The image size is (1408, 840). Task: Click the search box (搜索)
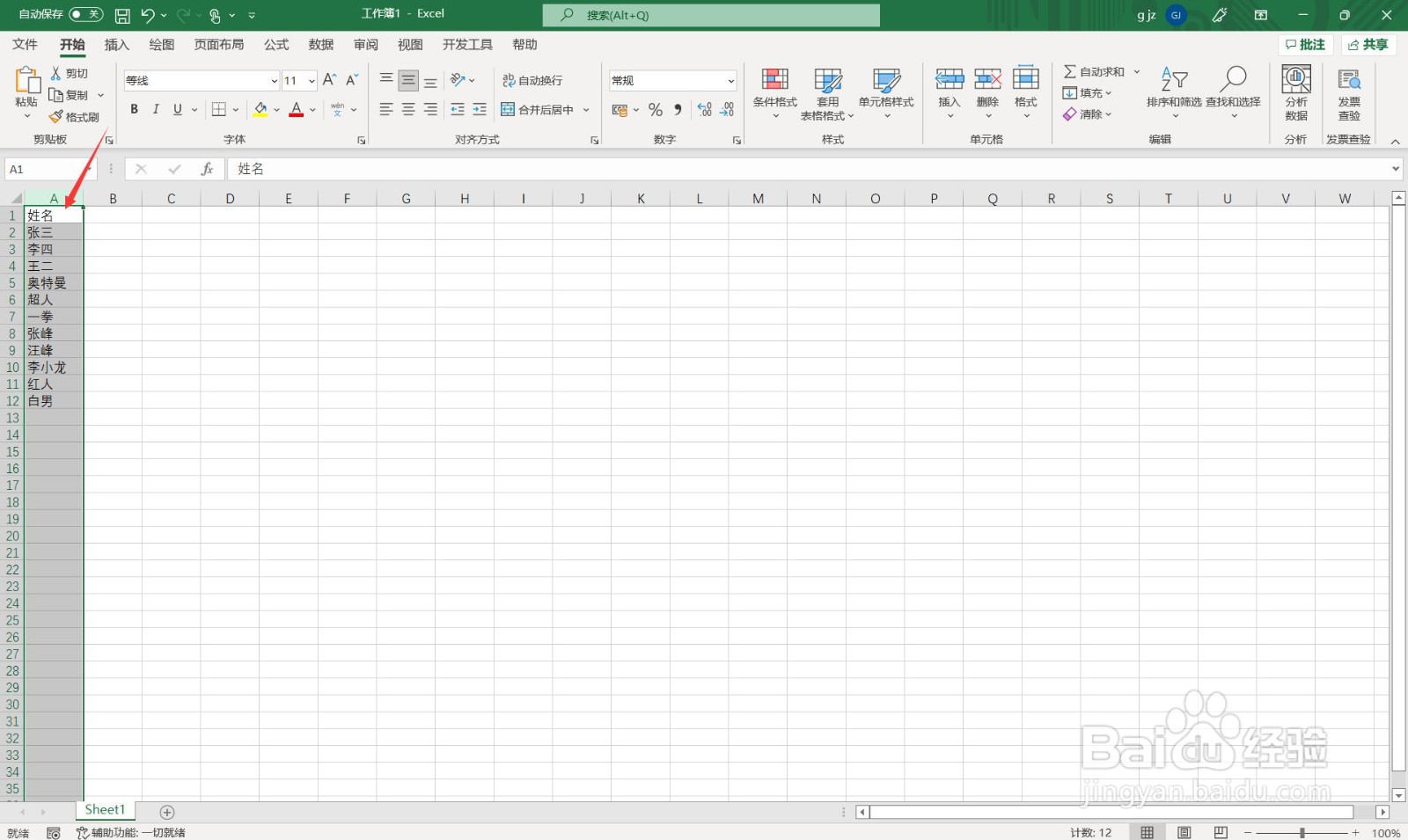coord(711,15)
